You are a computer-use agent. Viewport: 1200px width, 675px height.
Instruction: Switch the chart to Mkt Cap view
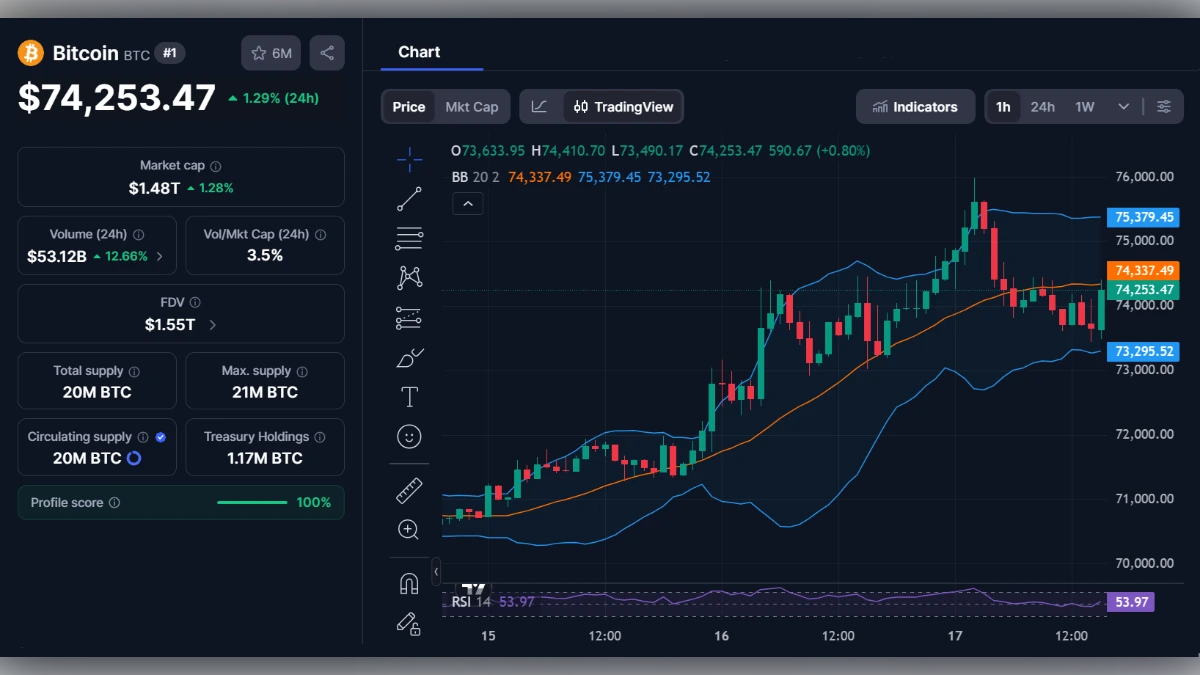pos(473,106)
